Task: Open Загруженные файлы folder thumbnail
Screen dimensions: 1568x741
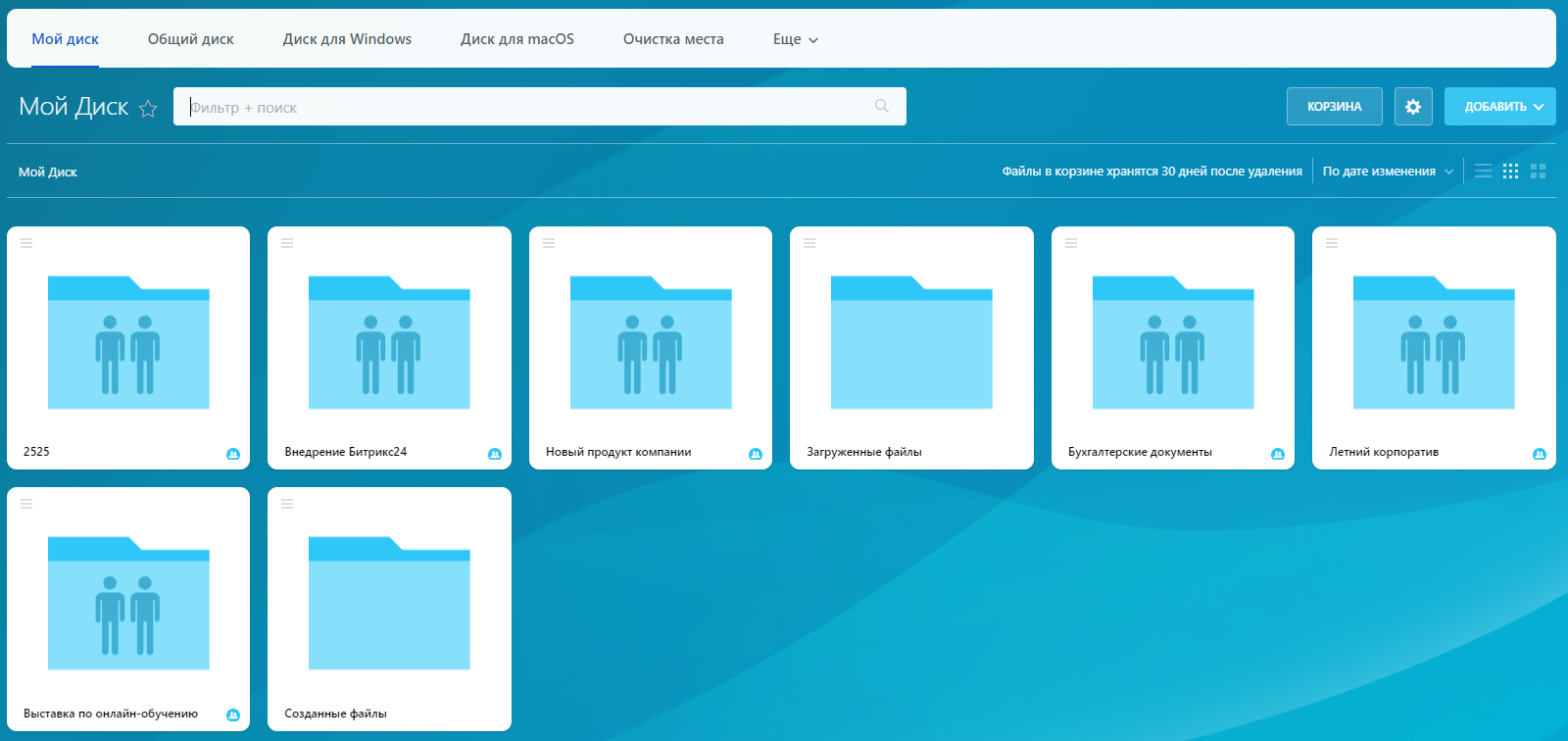Action: click(911, 342)
